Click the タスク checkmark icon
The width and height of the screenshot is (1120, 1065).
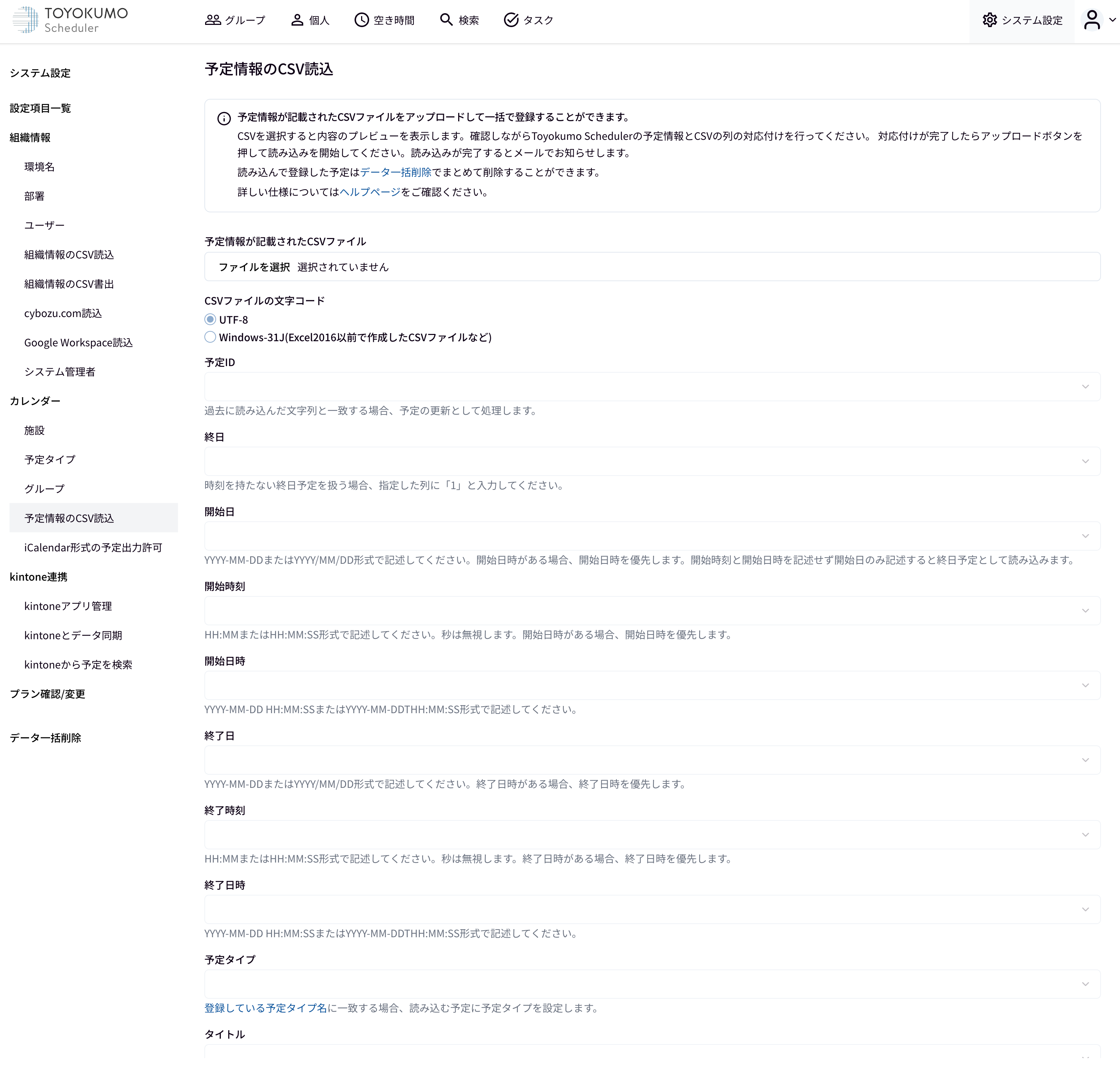click(x=511, y=20)
